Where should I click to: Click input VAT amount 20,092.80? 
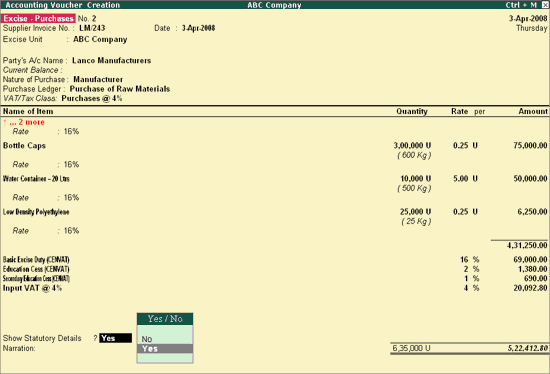coord(530,288)
